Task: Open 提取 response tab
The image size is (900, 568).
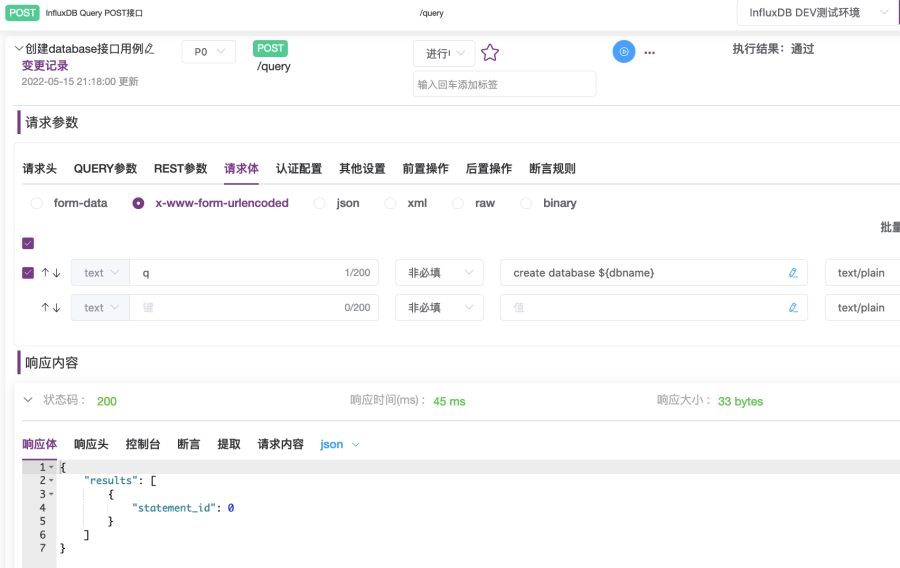Action: coord(228,444)
